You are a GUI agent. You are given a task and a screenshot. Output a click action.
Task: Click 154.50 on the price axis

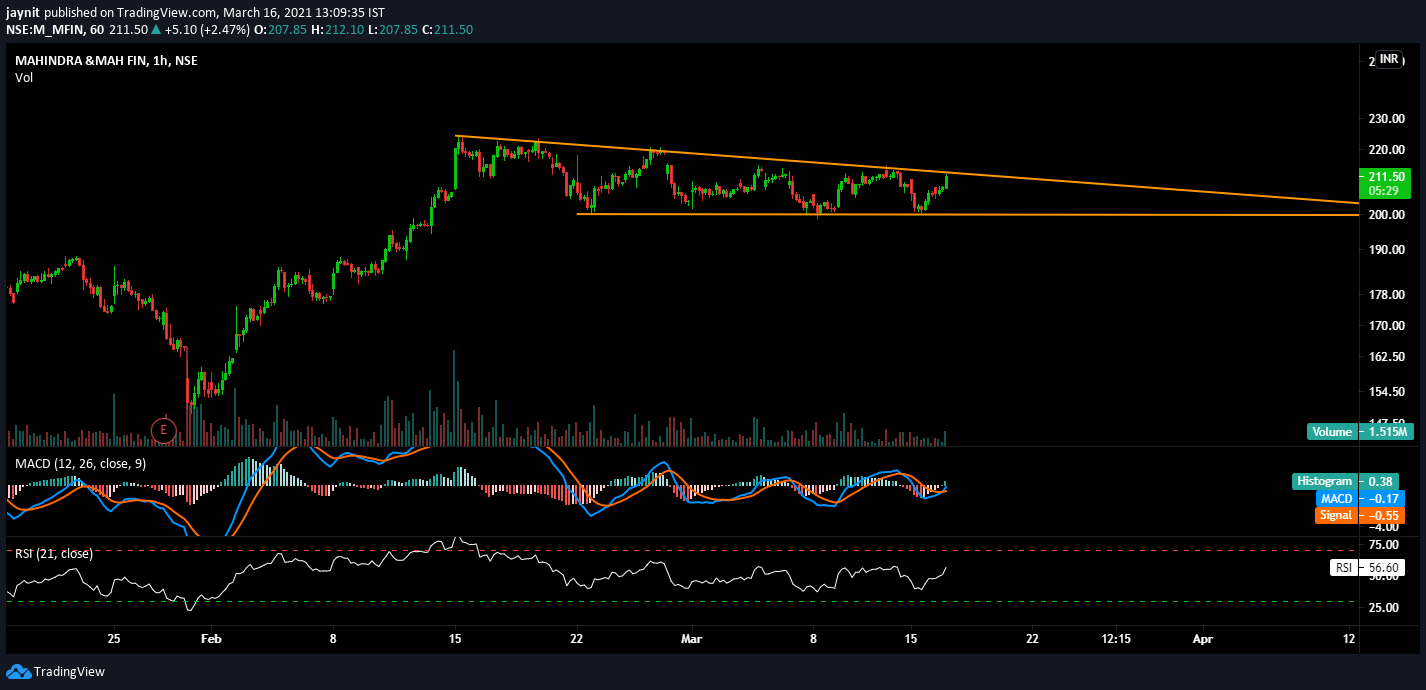pyautogui.click(x=1386, y=392)
